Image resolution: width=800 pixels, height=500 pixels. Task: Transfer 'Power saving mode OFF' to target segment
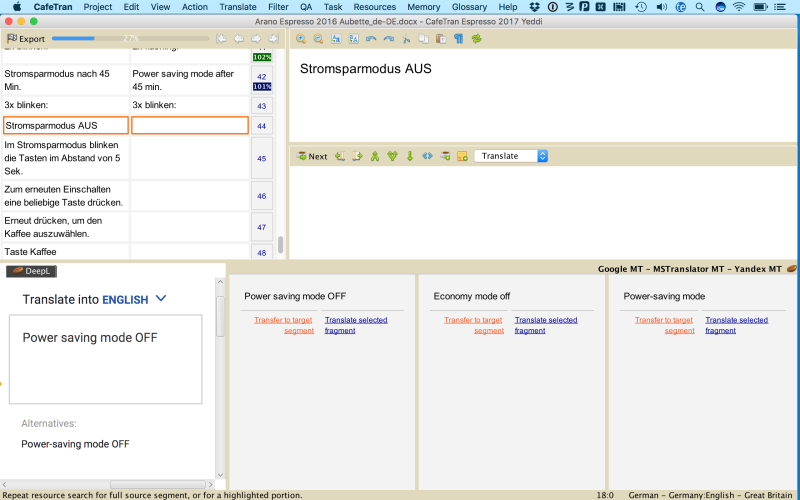(284, 325)
